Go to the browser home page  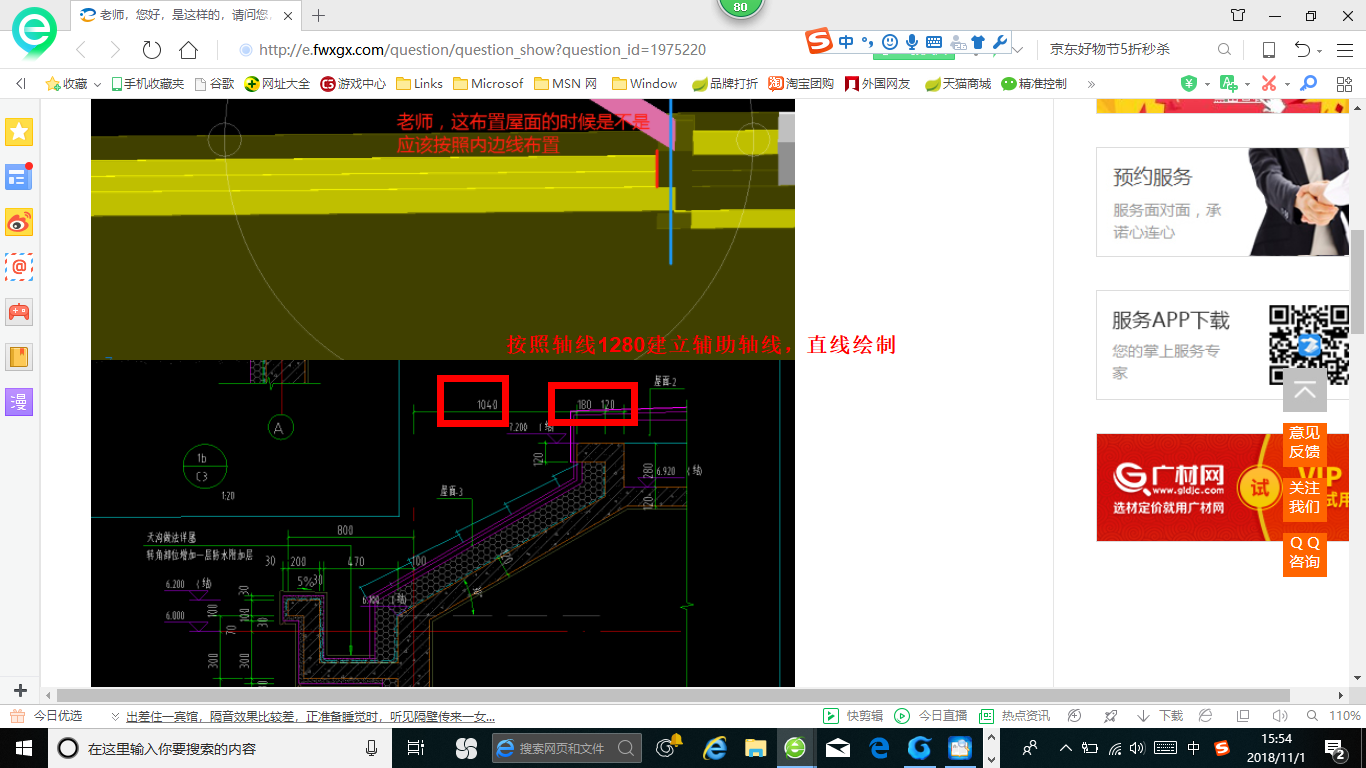coord(188,50)
